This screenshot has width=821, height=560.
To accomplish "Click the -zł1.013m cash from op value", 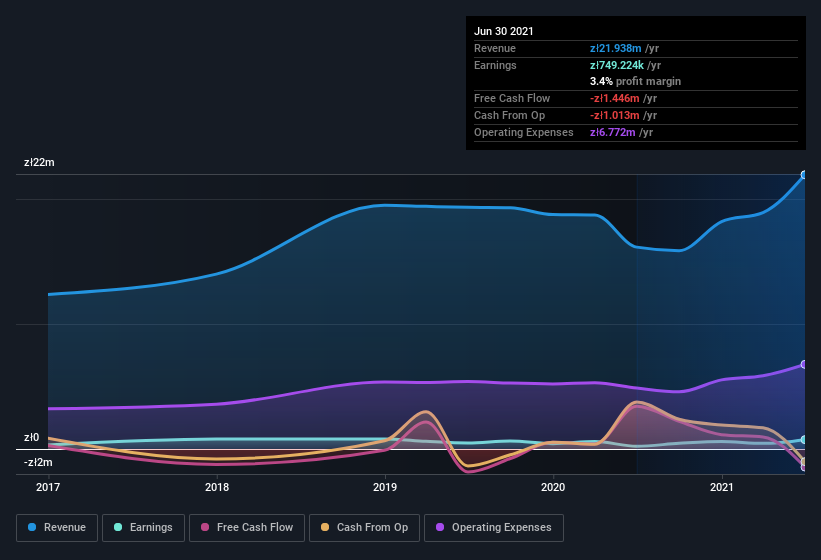I will 615,115.
